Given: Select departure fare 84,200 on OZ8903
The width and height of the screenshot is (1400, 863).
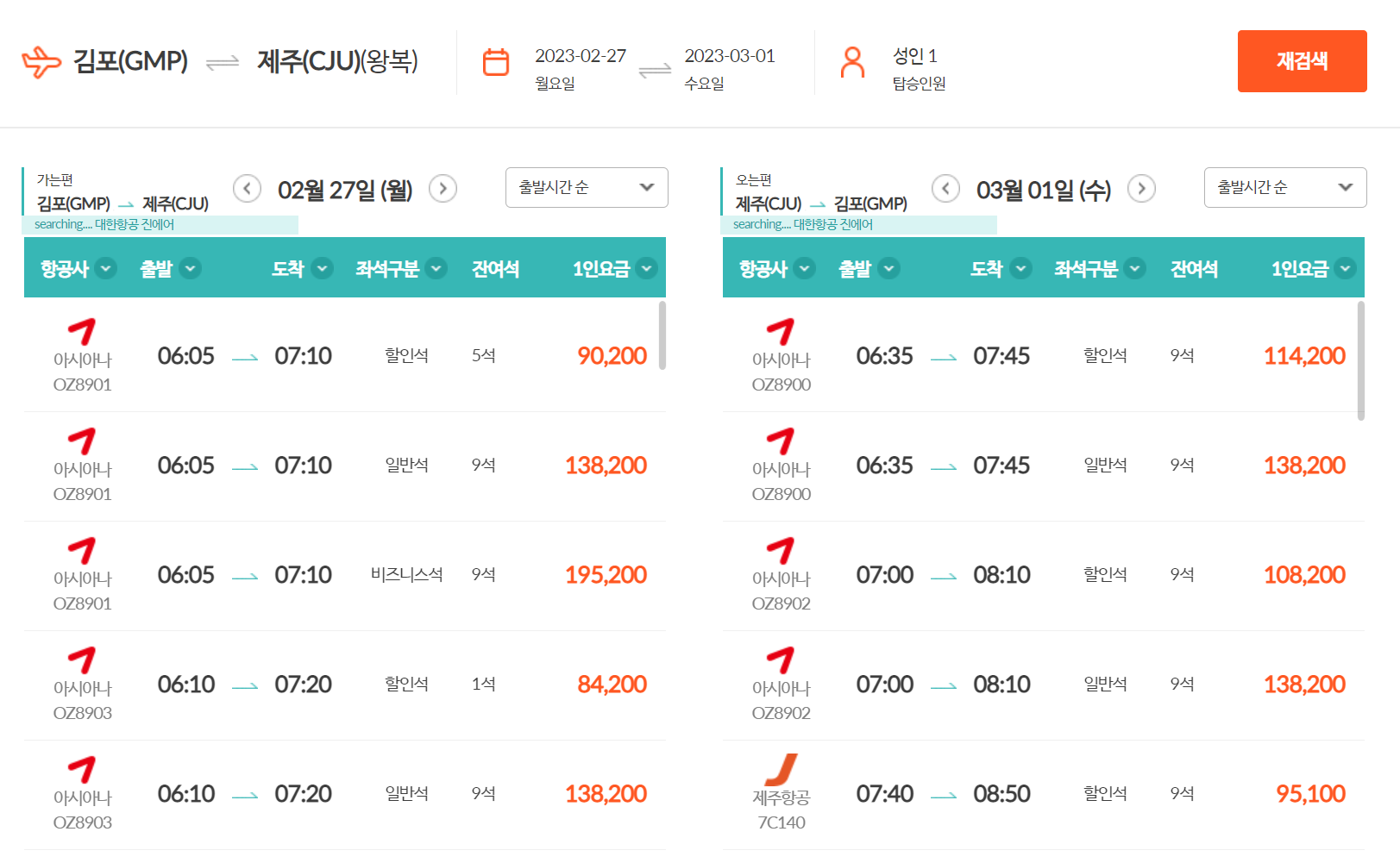Looking at the screenshot, I should click(612, 684).
